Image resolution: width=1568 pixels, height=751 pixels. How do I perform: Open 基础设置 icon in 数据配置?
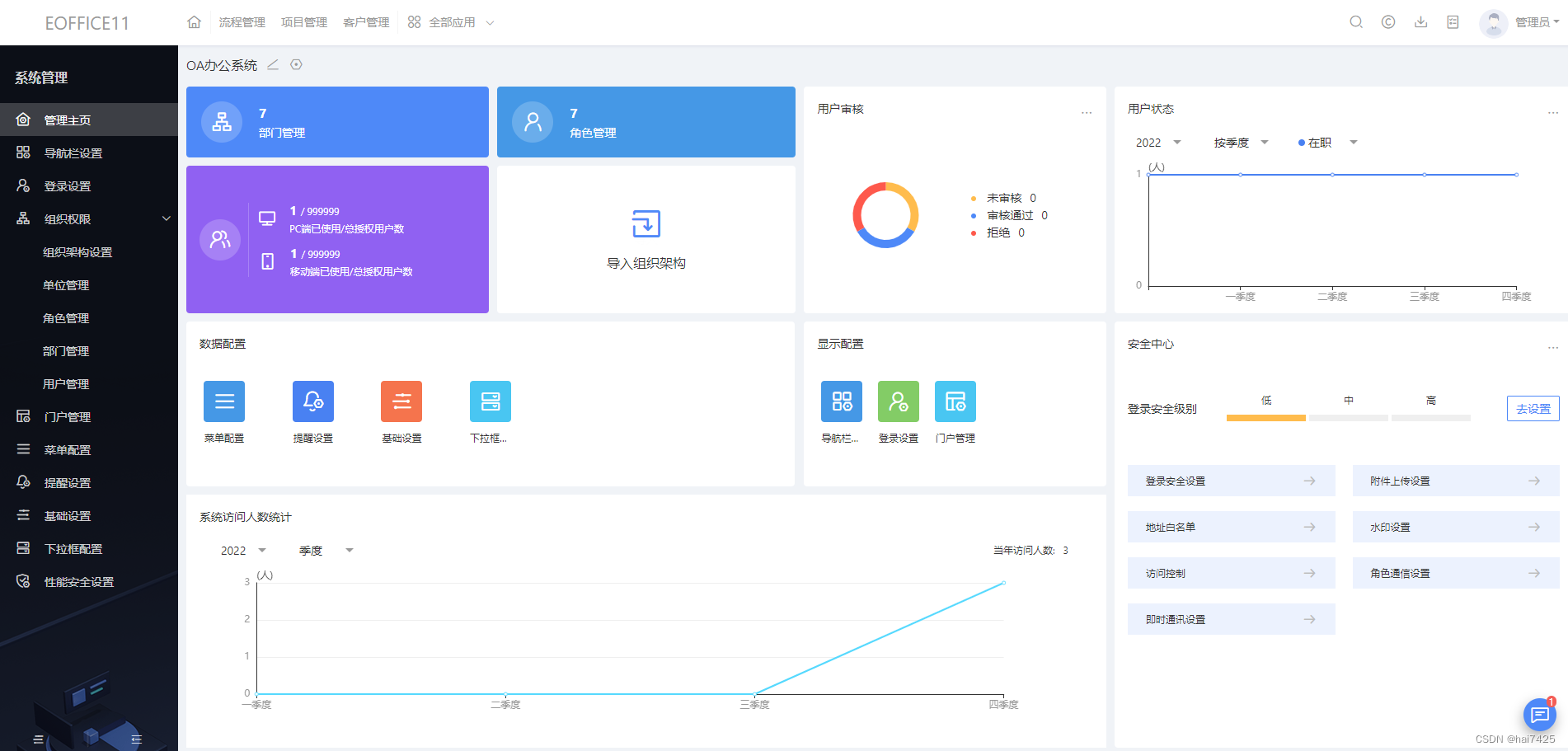(401, 401)
